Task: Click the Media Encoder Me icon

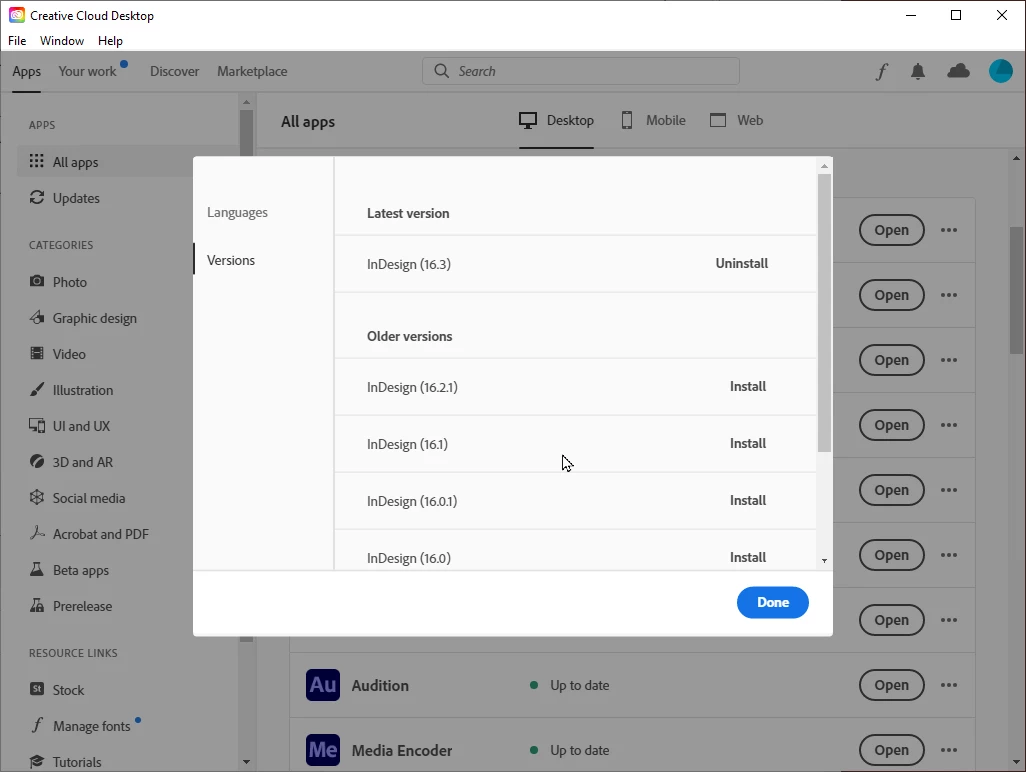Action: 323,750
